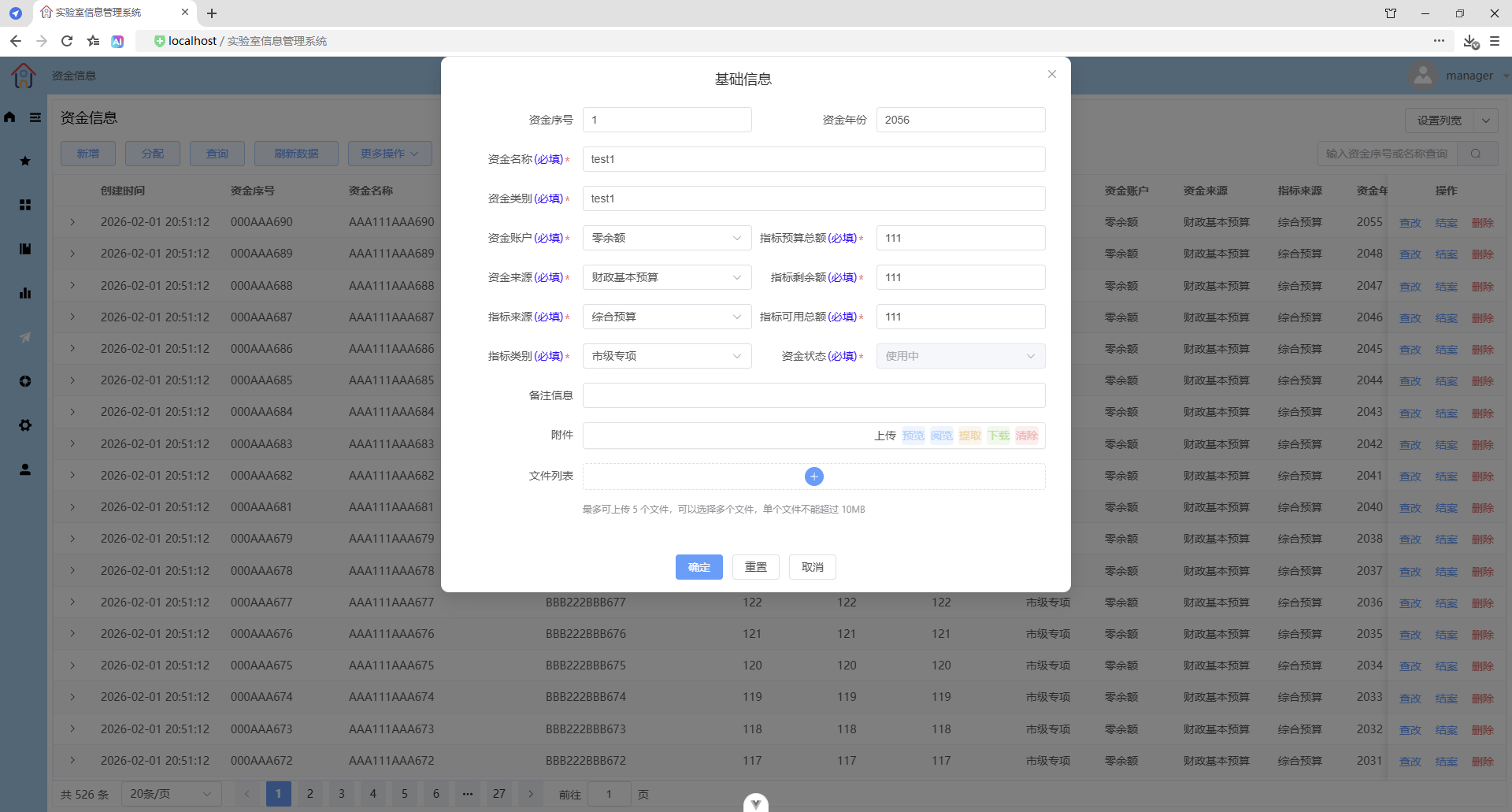Screen dimensions: 1512x812
Task: Click the down-arrow circle at the page bottom
Action: click(756, 803)
